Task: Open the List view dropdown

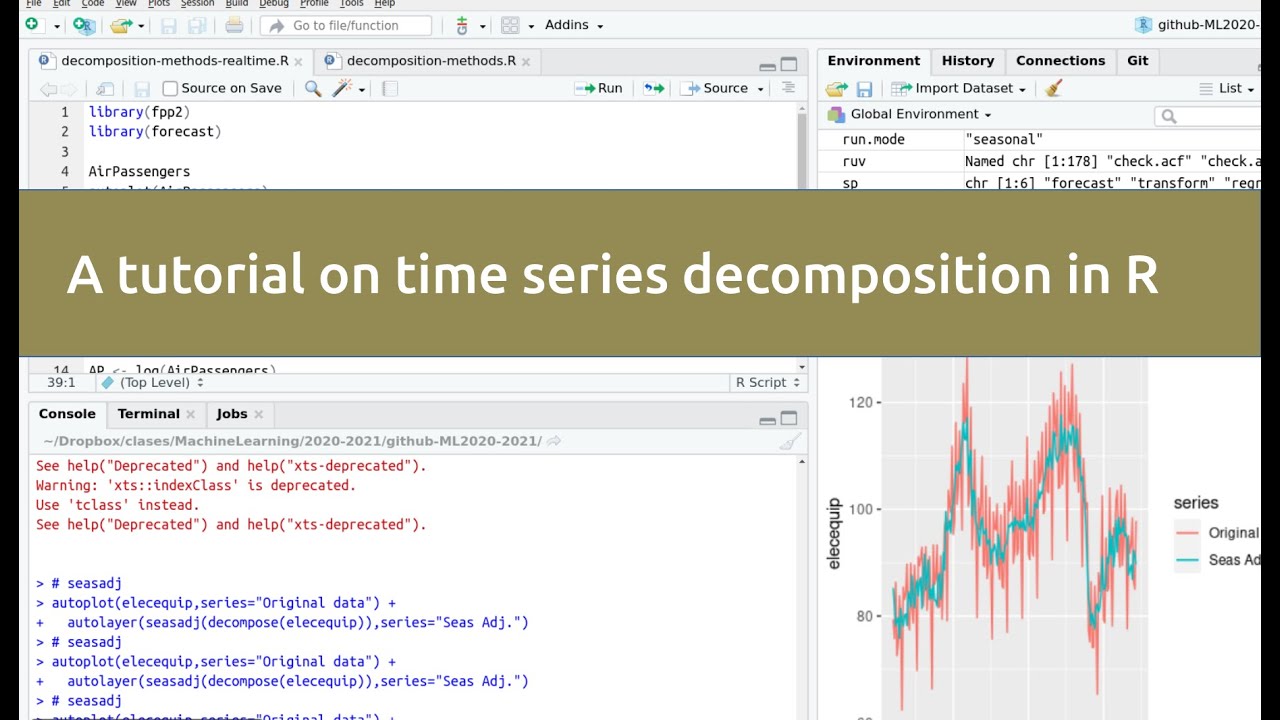Action: click(1227, 89)
